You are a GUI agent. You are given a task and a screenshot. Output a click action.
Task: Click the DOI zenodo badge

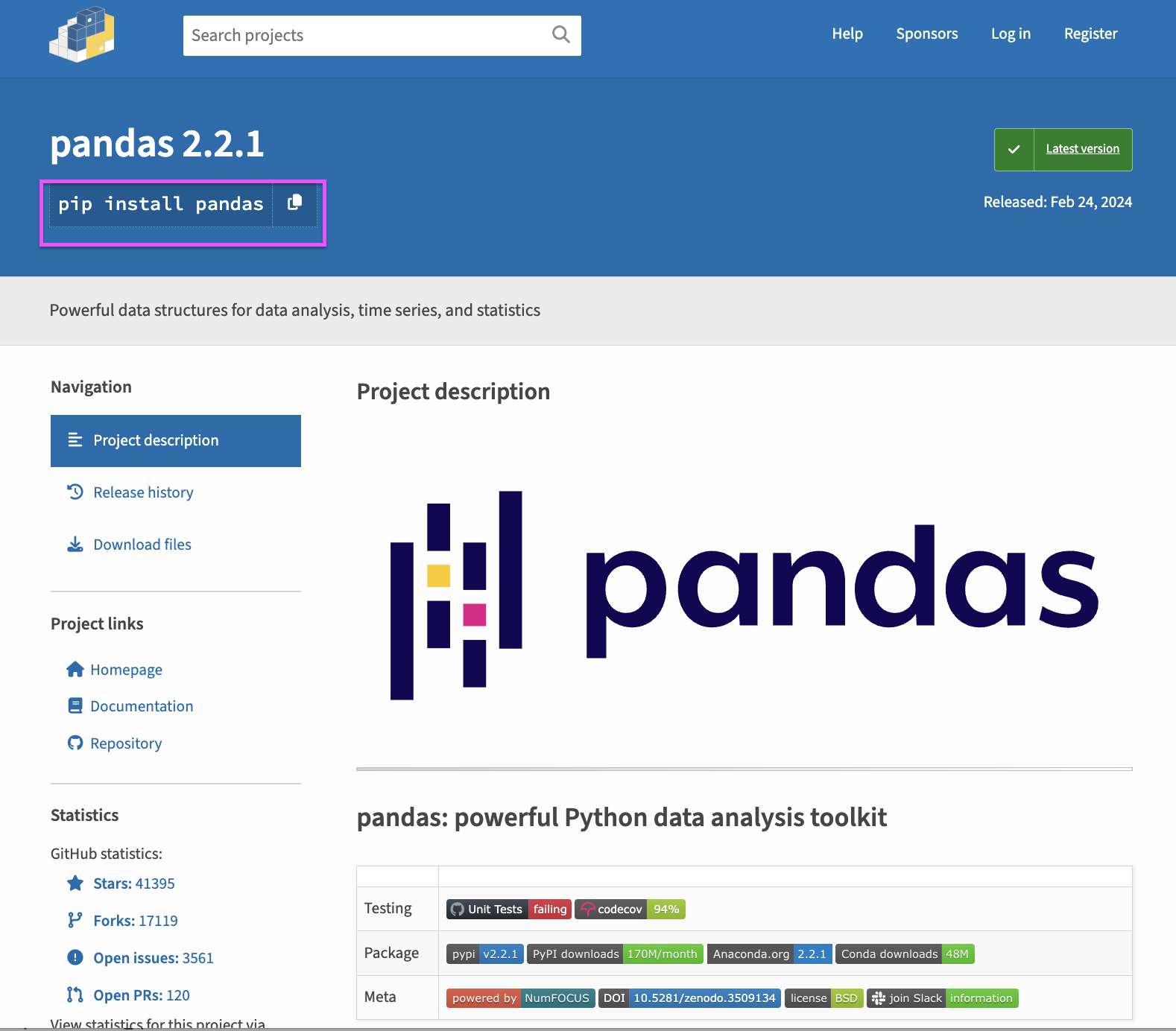(x=689, y=998)
